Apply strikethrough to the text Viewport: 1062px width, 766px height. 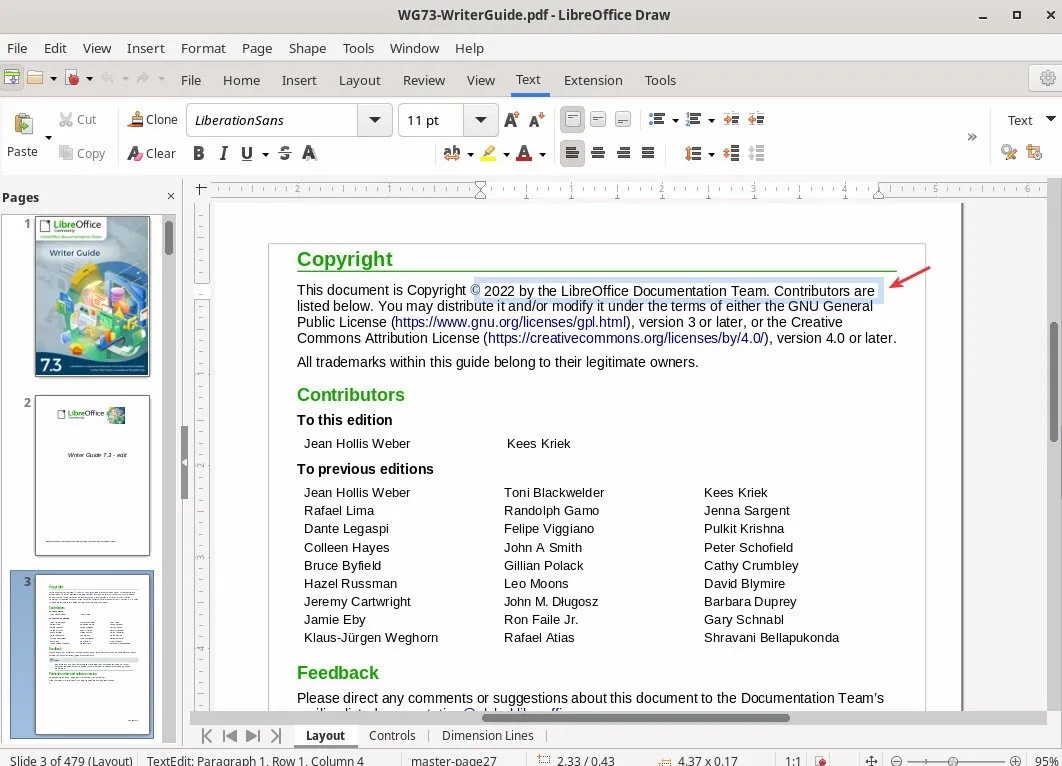pyautogui.click(x=284, y=153)
